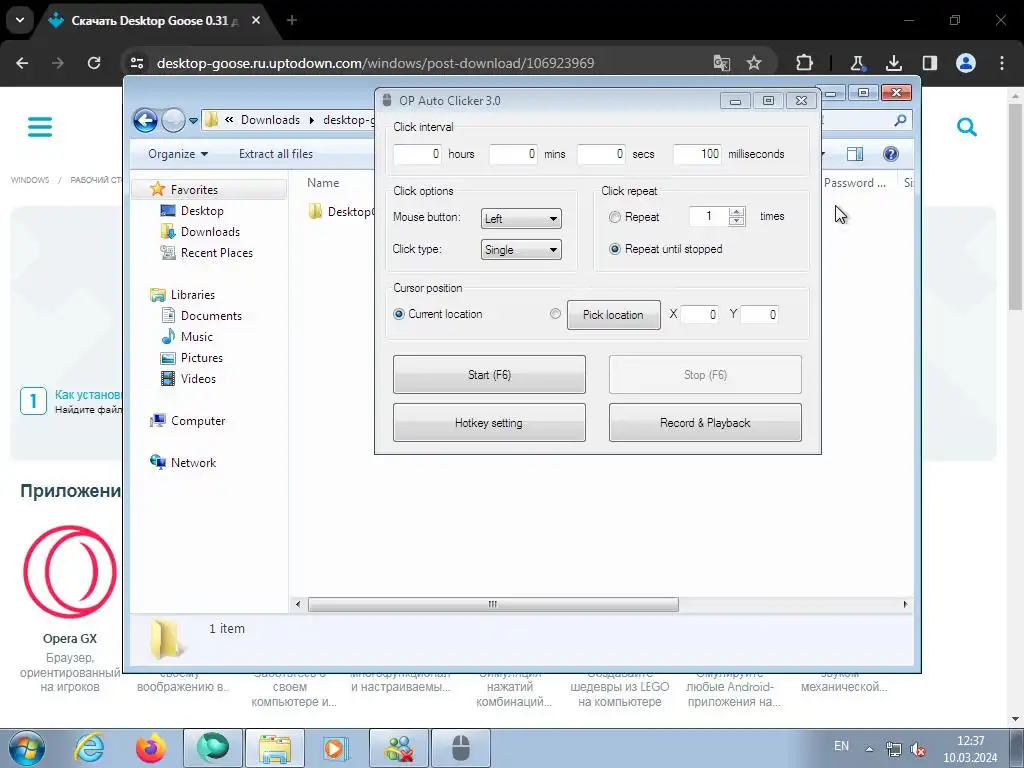The width and height of the screenshot is (1024, 768).
Task: Increase repeat times with up arrow
Action: click(737, 212)
